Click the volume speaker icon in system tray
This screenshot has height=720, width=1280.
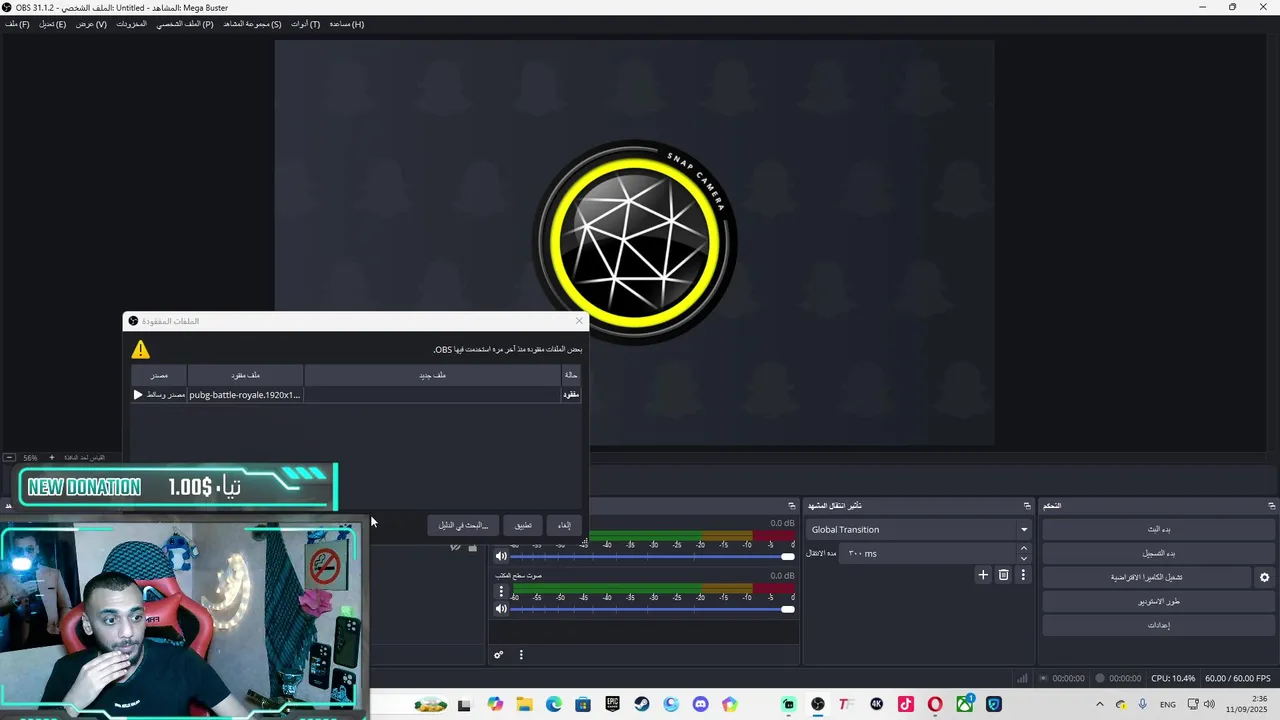tap(1209, 705)
